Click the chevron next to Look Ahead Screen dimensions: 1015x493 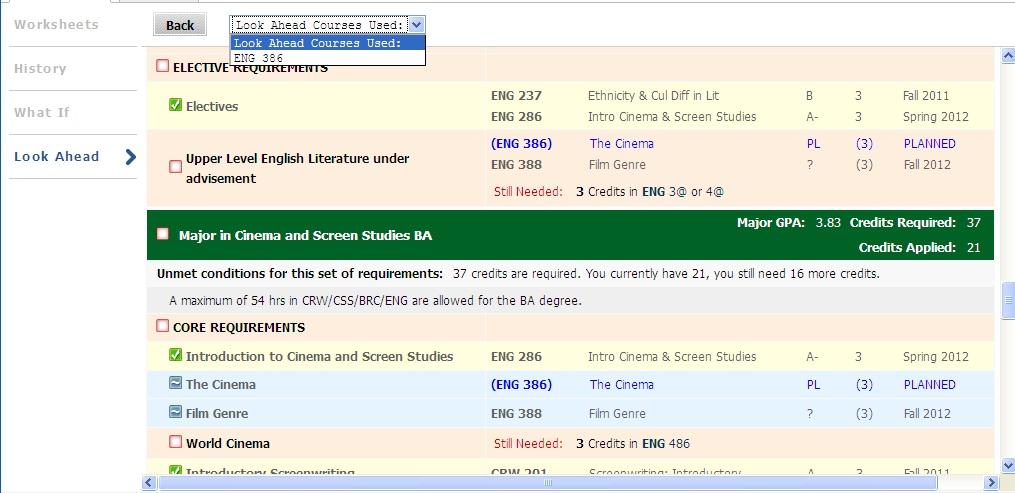[x=130, y=157]
